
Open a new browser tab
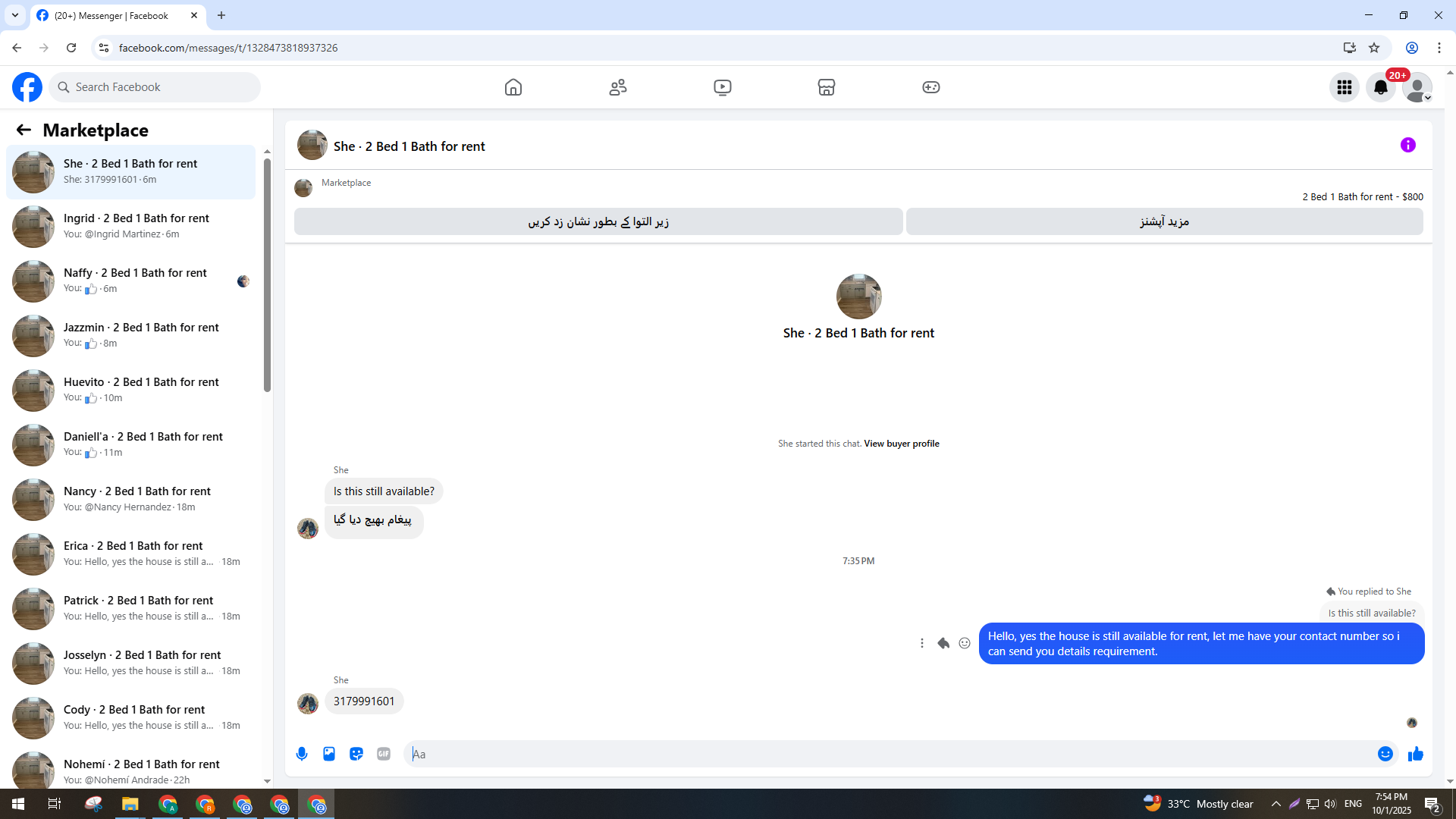click(x=221, y=15)
